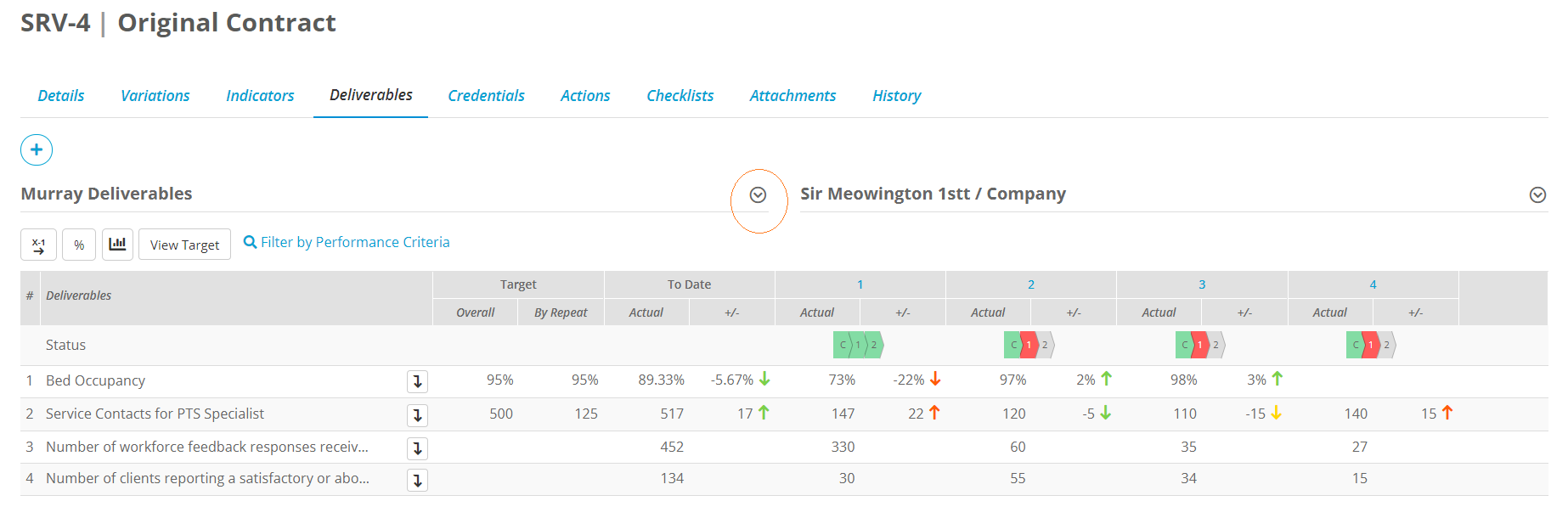1568x518 pixels.
Task: Open Filter by Performance Criteria link
Action: (347, 242)
